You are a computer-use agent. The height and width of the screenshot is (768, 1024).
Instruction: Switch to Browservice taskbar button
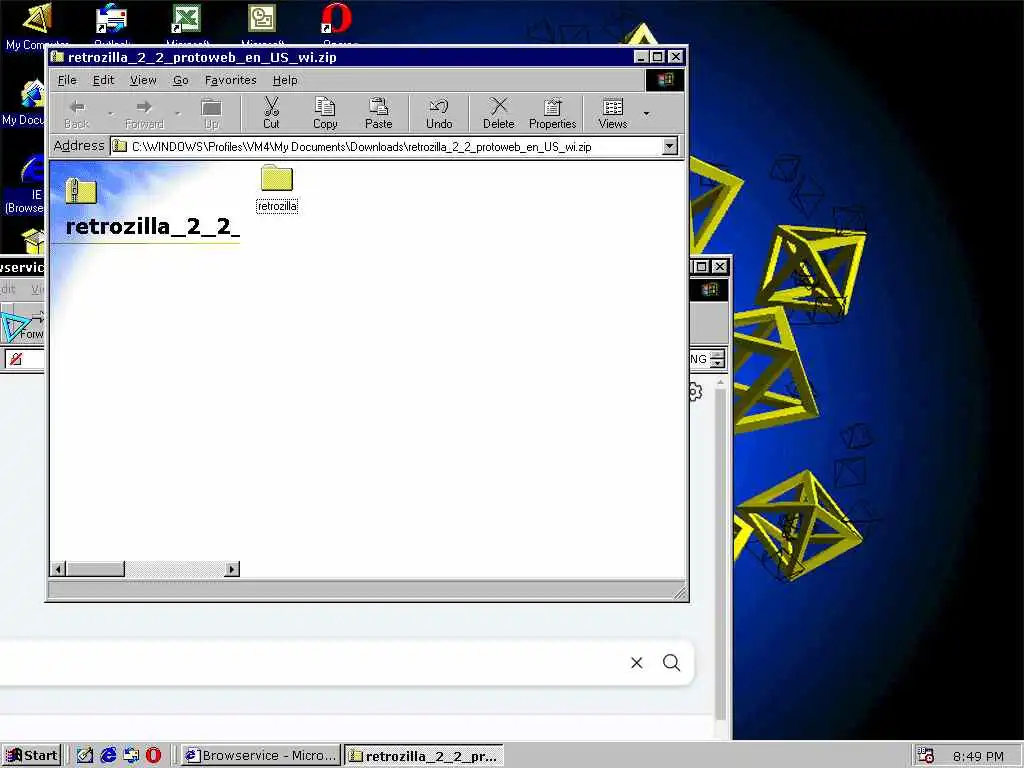coord(261,756)
